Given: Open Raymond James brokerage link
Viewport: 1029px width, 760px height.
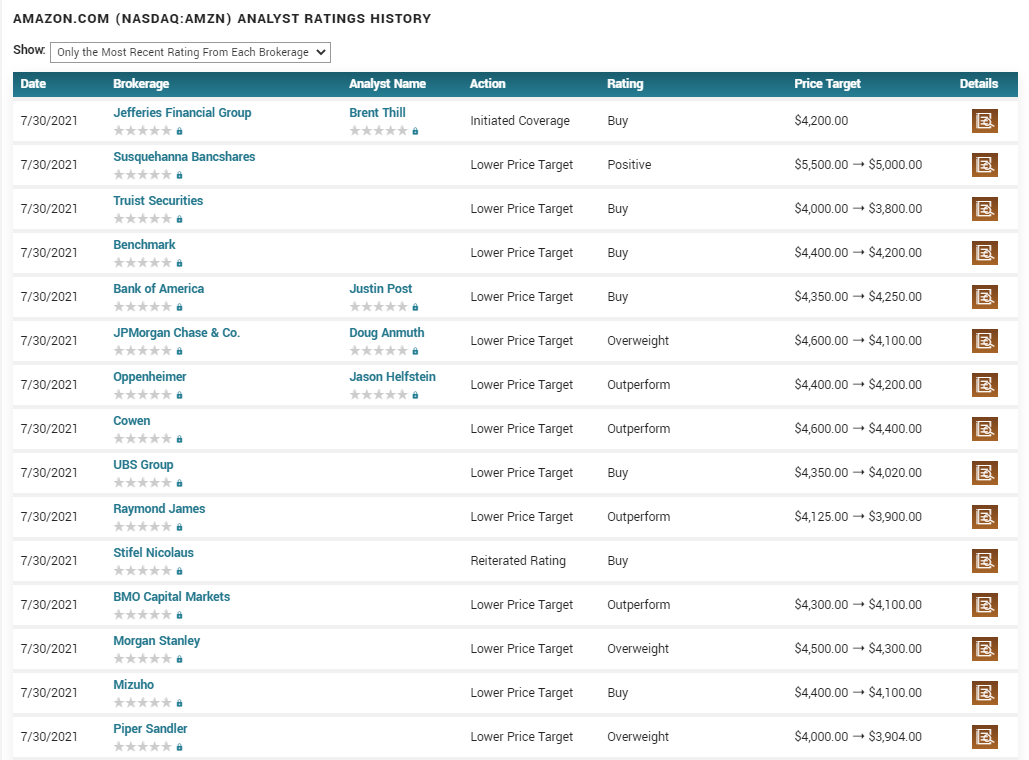Looking at the screenshot, I should click(159, 508).
